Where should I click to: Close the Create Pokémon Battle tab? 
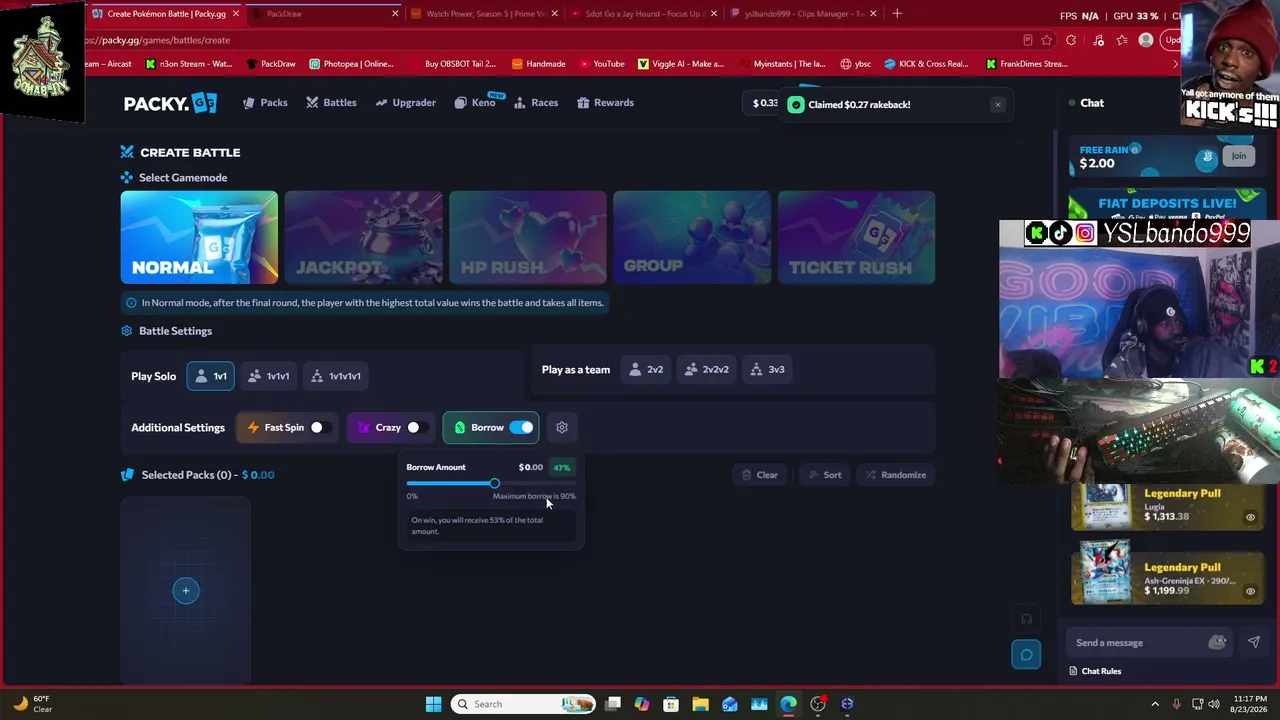pyautogui.click(x=236, y=14)
